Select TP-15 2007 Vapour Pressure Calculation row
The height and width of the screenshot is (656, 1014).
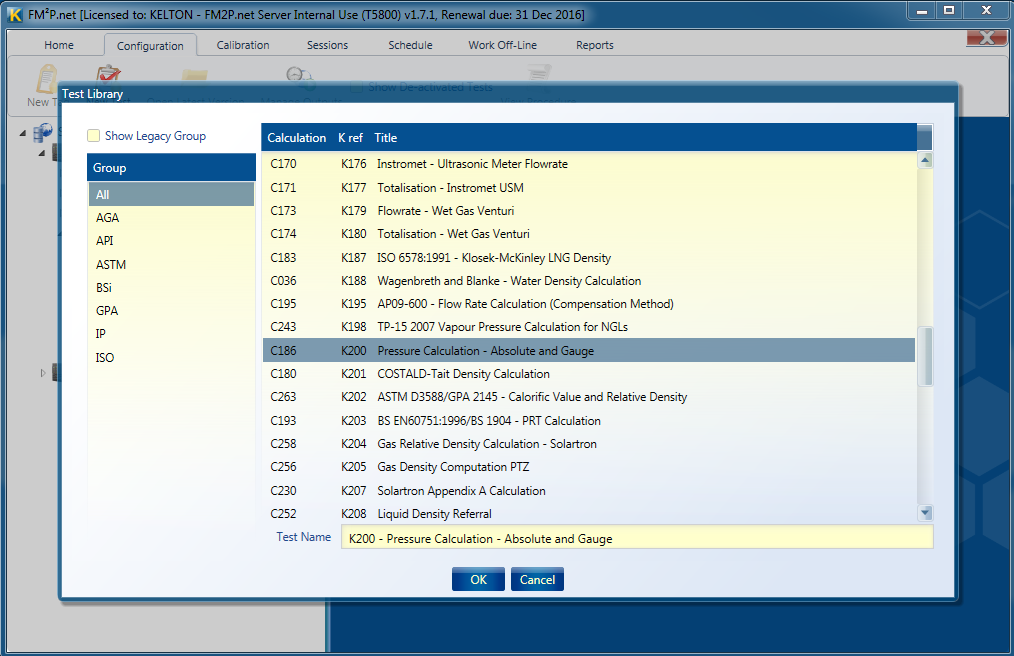589,327
